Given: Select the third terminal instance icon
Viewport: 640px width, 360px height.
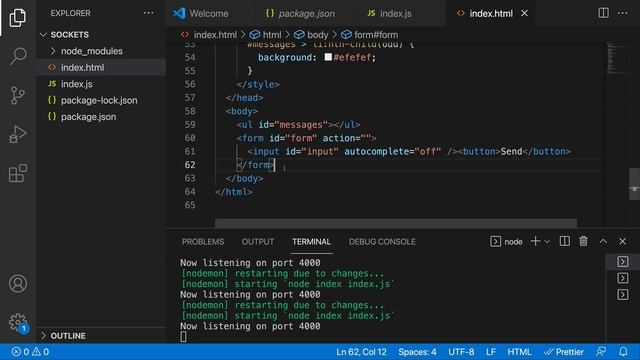Looking at the screenshot, I should [x=622, y=294].
